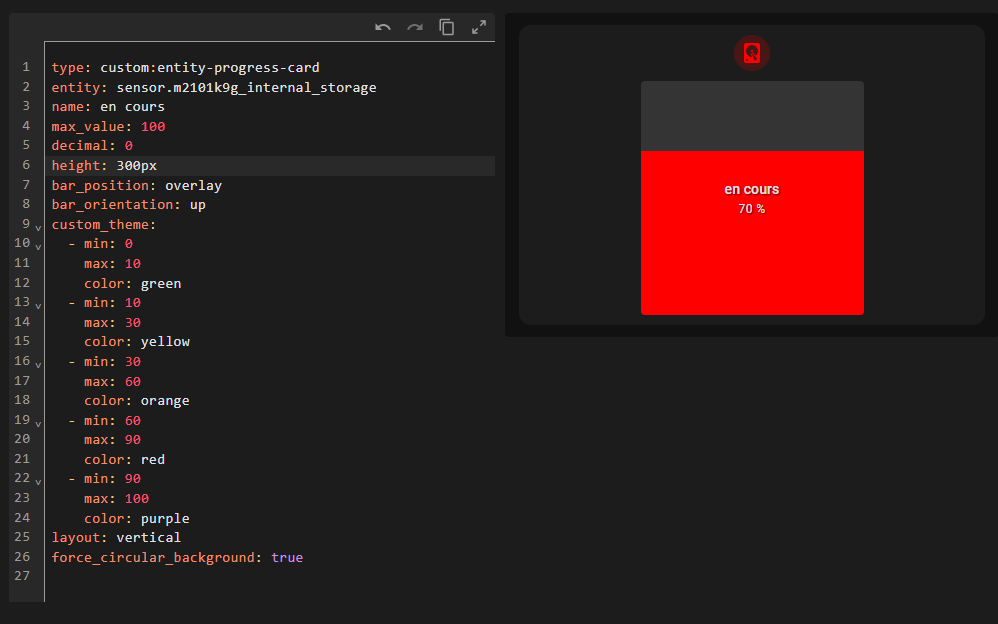
Task: Click the '70 %' value text
Action: click(752, 209)
